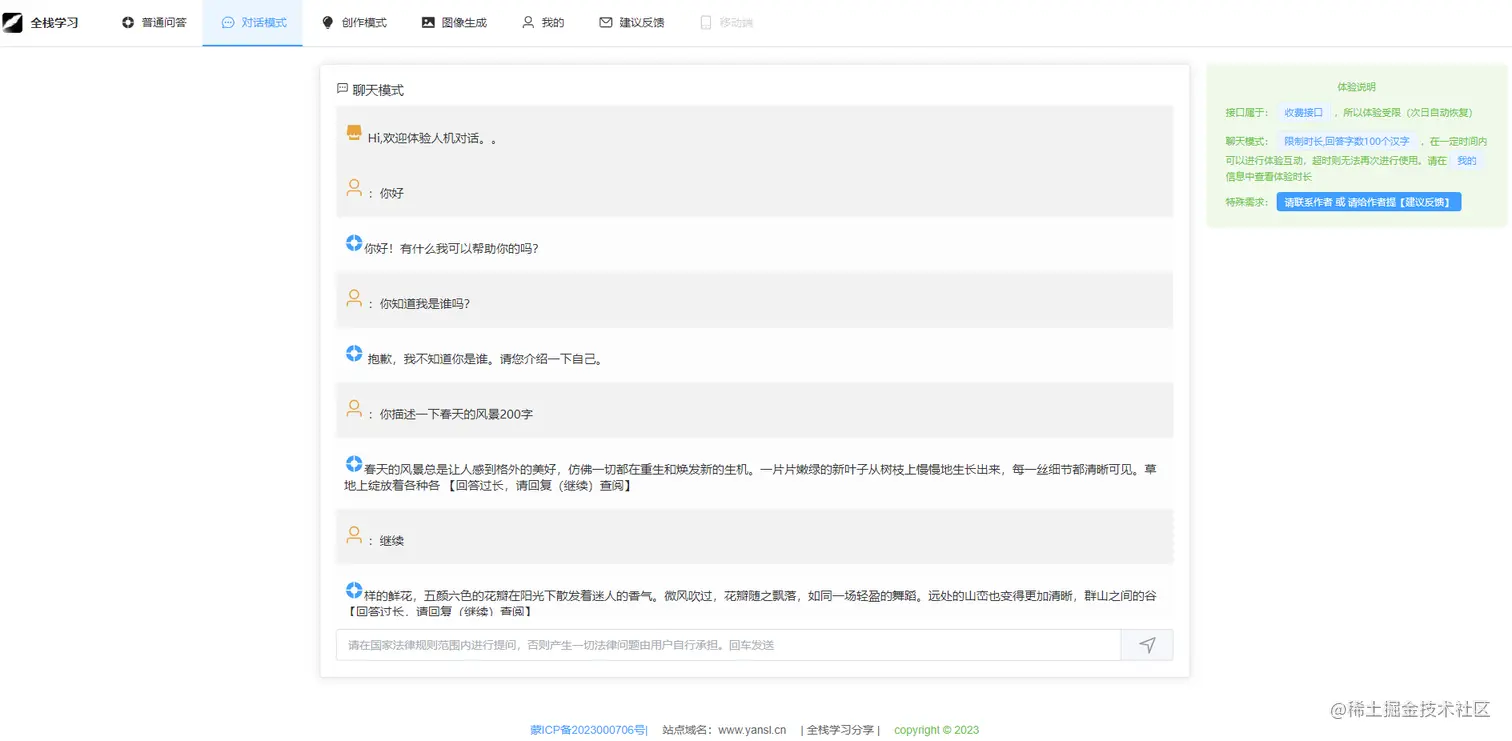Click the 体验说明 heading
This screenshot has width=1512, height=741.
click(1356, 87)
